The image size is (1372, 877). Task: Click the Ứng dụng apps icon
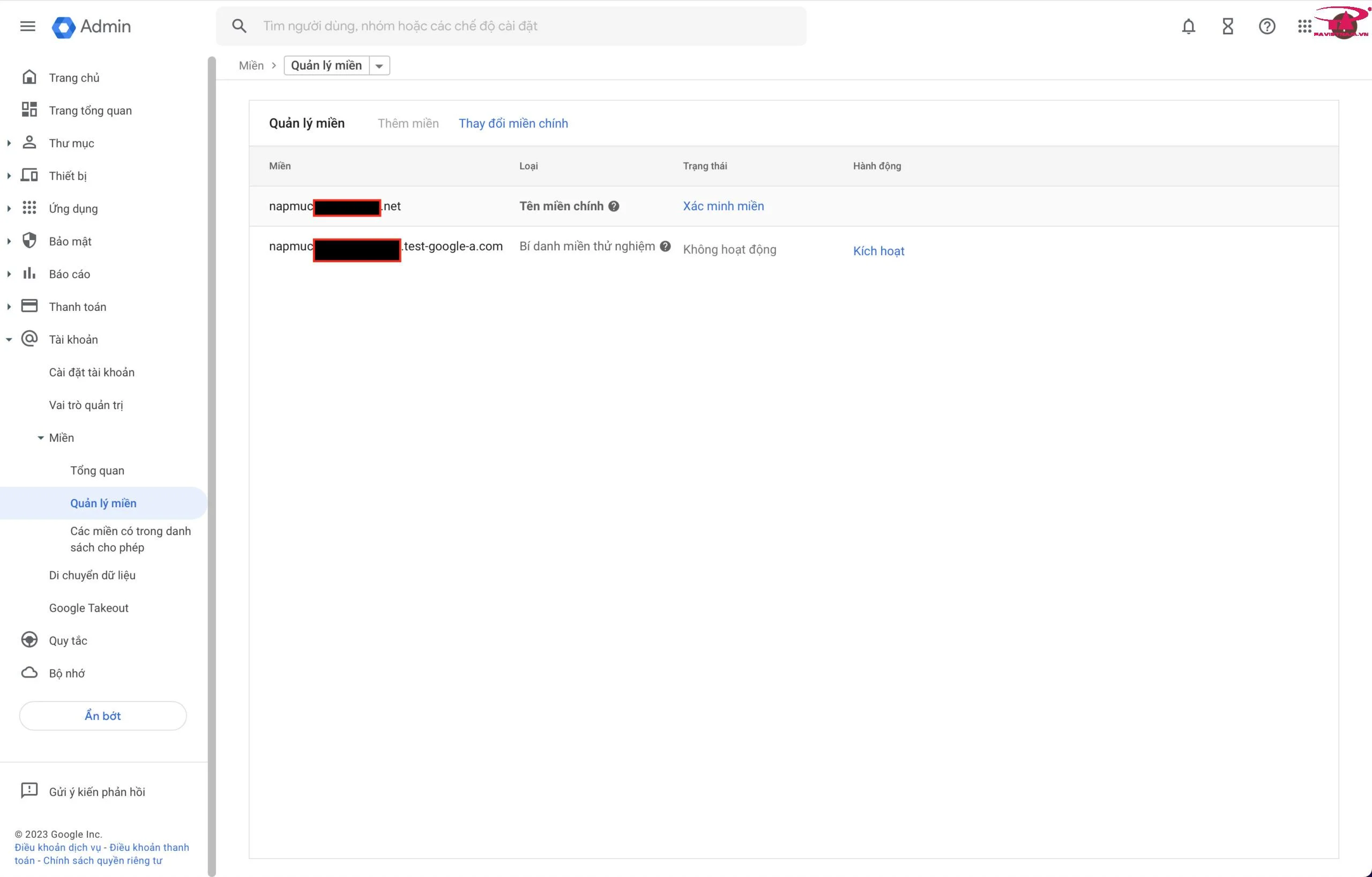pyautogui.click(x=29, y=207)
